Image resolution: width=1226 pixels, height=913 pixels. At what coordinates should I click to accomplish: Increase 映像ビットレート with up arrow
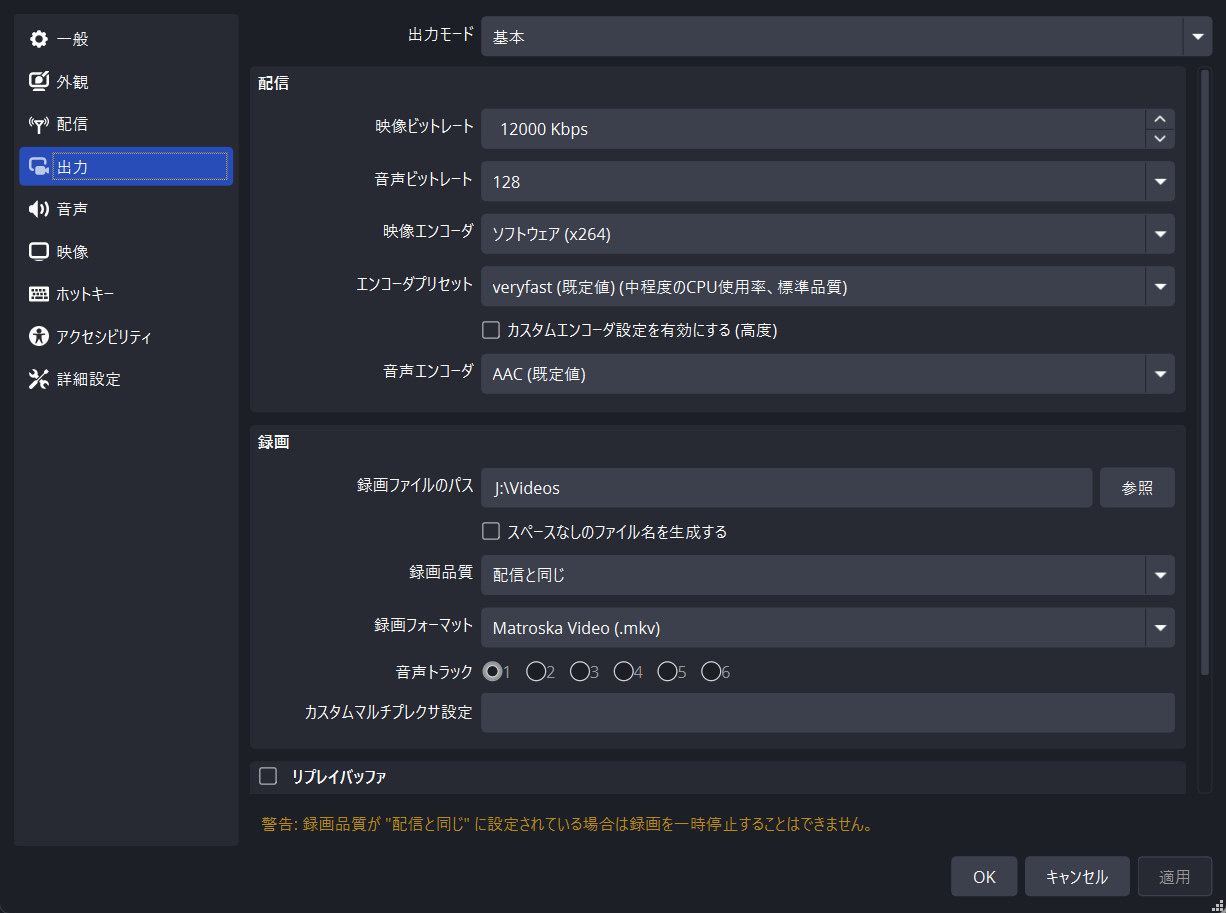point(1160,119)
